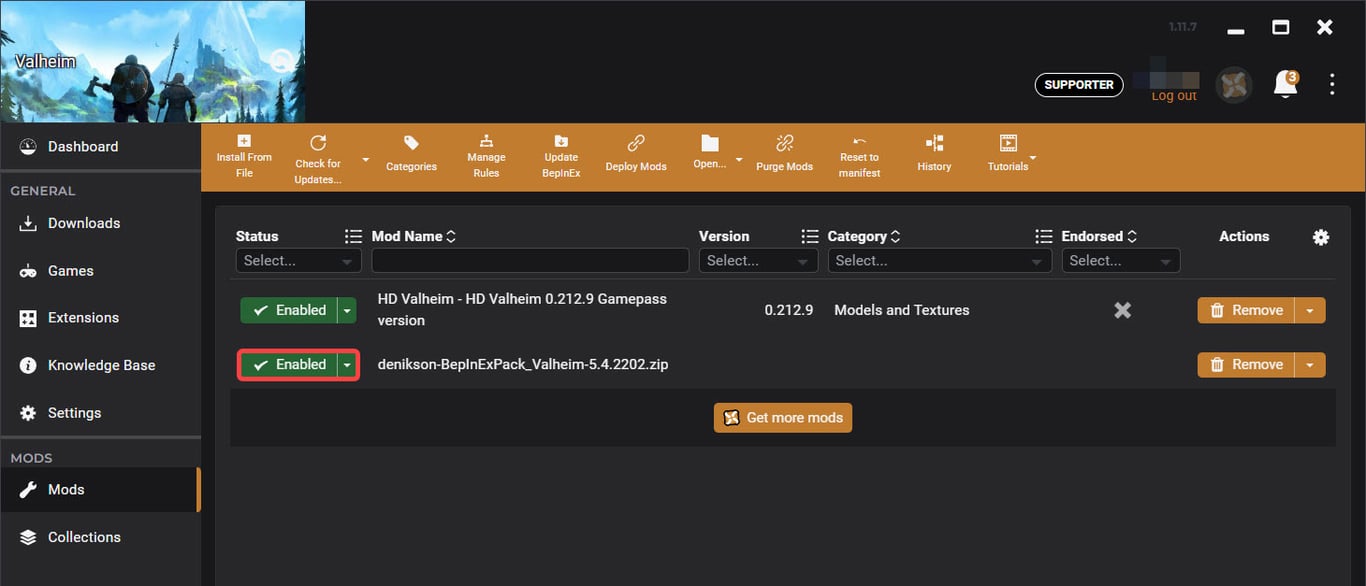Click Reset to manifest icon

click(x=858, y=155)
